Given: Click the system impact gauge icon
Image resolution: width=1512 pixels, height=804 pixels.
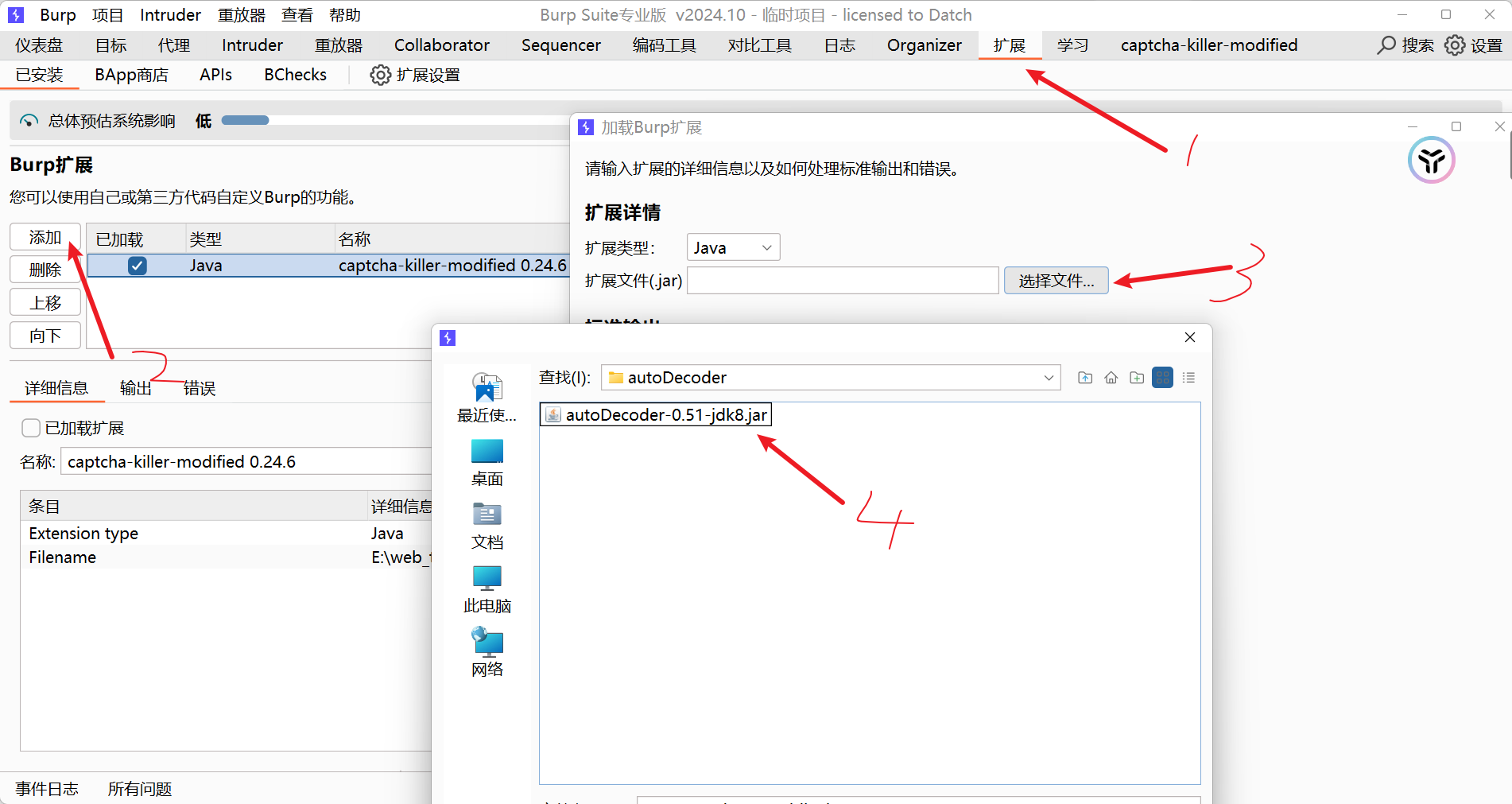Looking at the screenshot, I should [x=29, y=121].
